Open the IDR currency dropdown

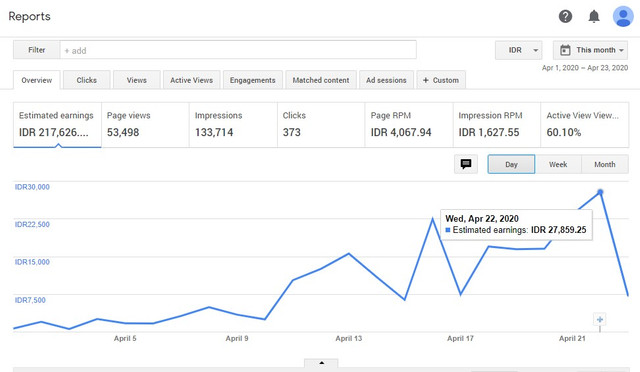click(518, 50)
